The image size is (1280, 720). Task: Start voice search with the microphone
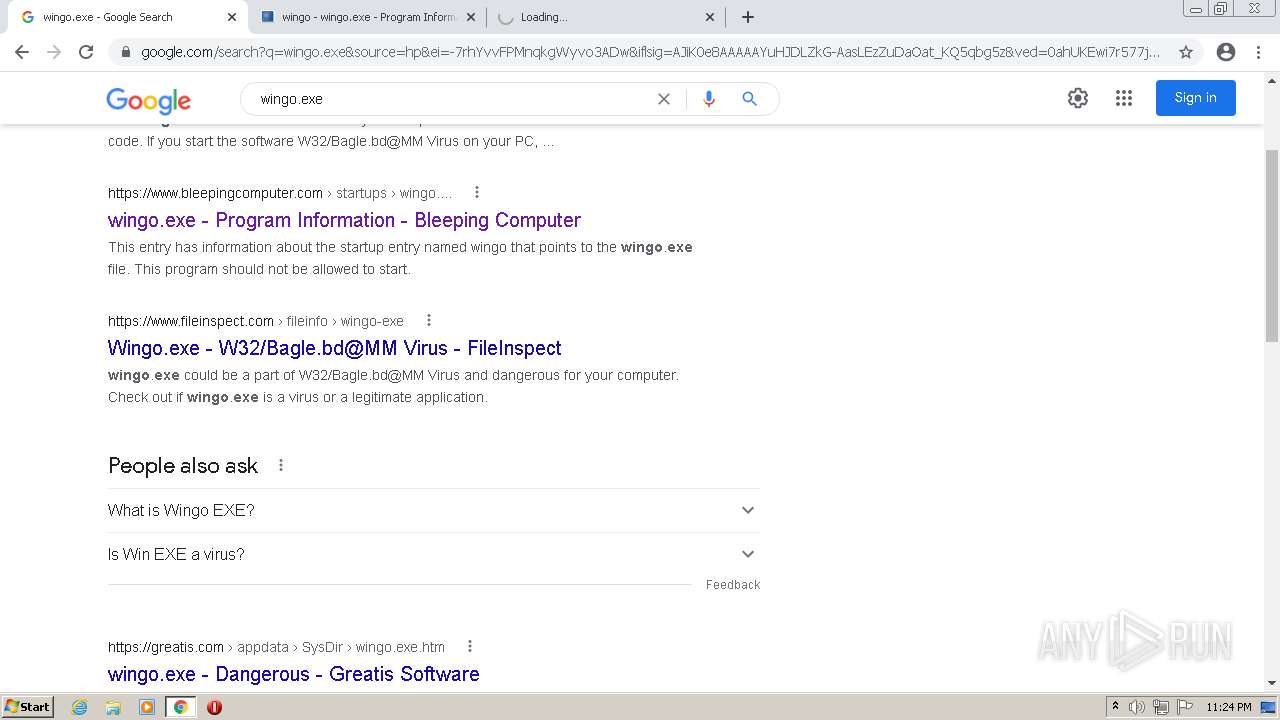[x=709, y=99]
